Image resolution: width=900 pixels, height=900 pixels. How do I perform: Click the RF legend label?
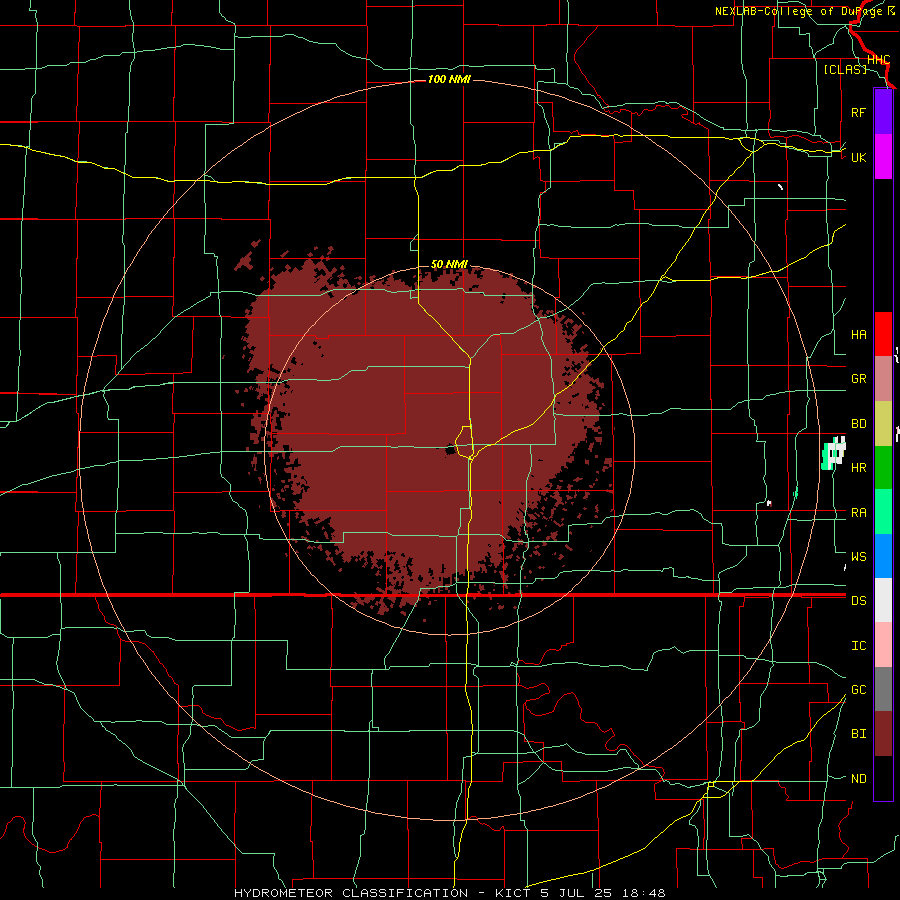pos(858,112)
